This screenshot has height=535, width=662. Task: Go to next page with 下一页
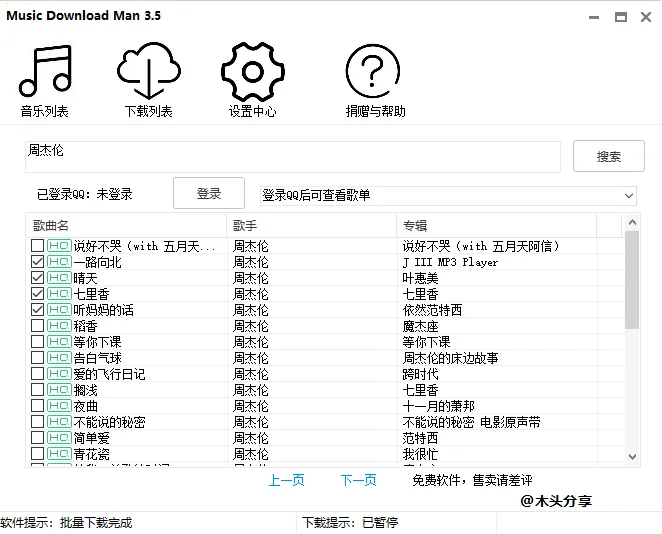(358, 480)
